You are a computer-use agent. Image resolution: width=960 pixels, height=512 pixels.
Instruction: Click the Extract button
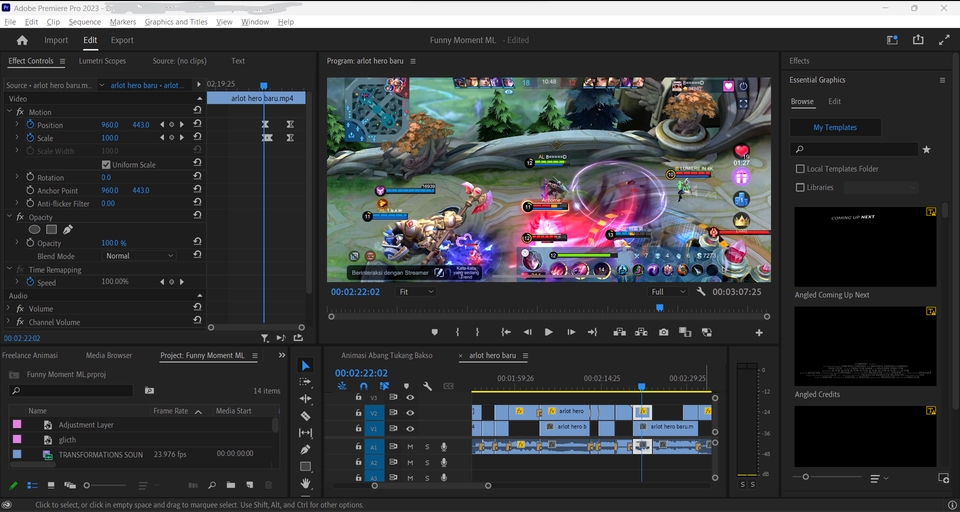(x=641, y=332)
